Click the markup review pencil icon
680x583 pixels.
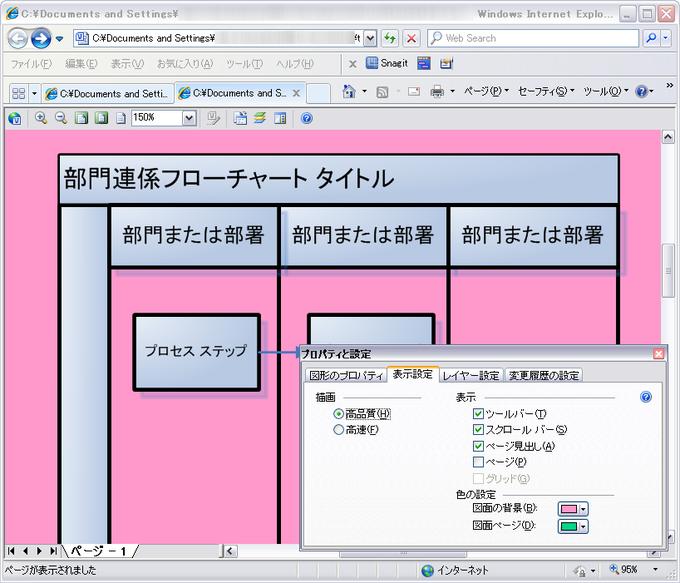point(213,118)
